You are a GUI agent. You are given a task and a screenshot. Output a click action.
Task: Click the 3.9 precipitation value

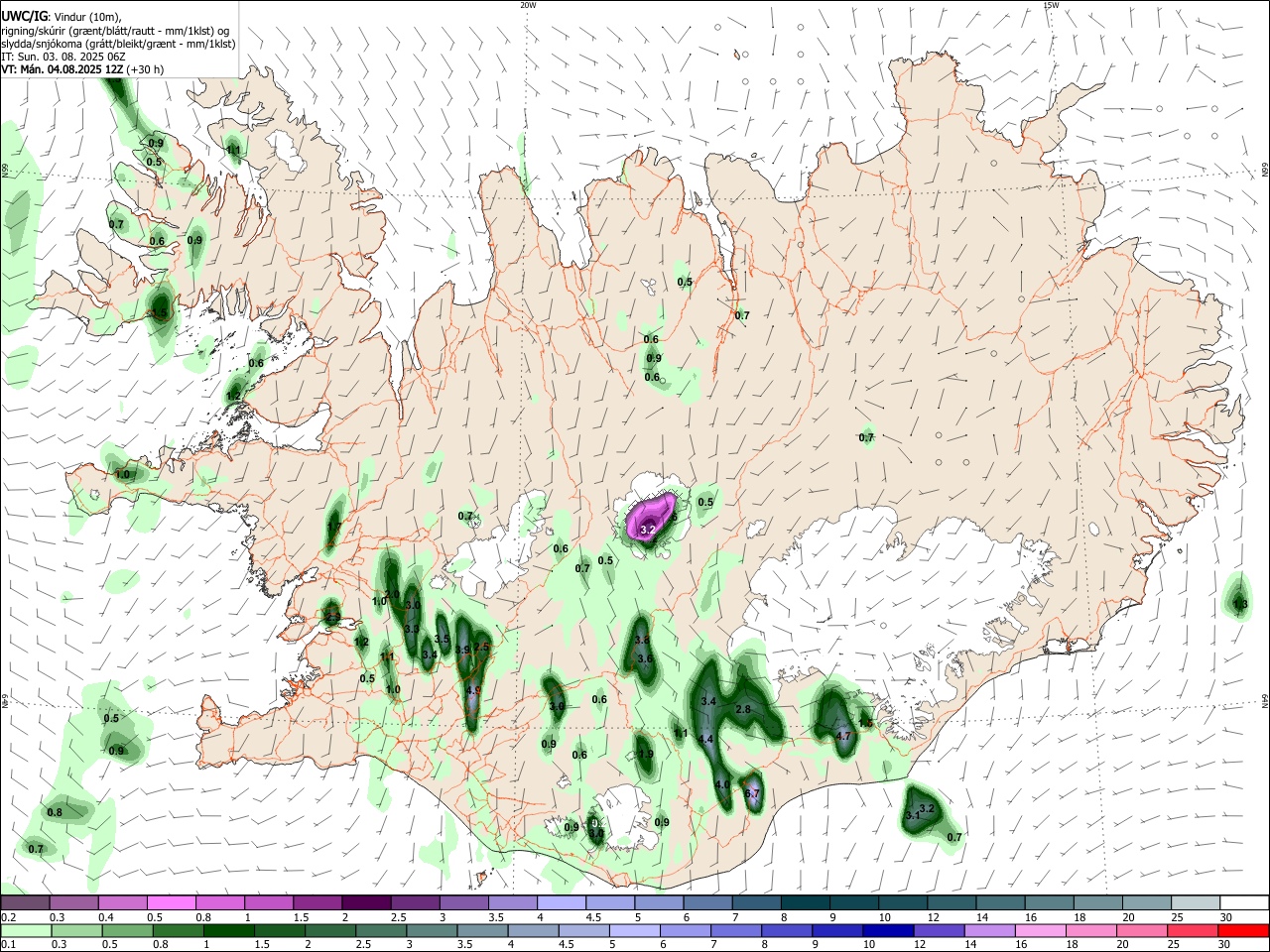tap(462, 650)
